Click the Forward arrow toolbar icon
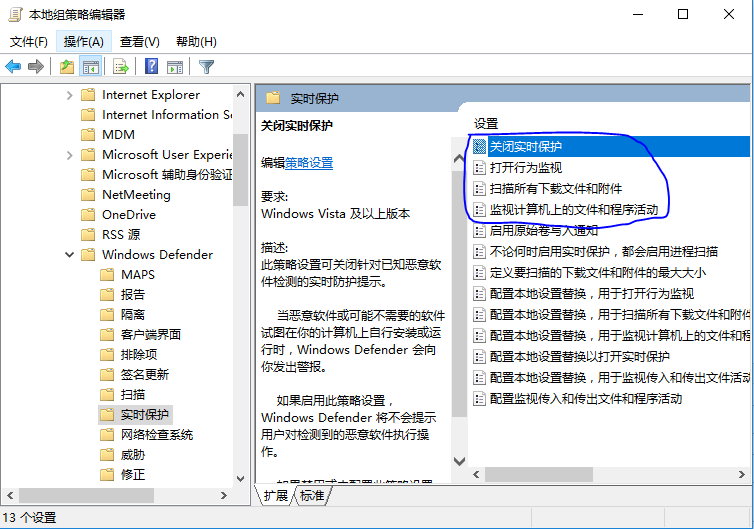 click(x=36, y=66)
